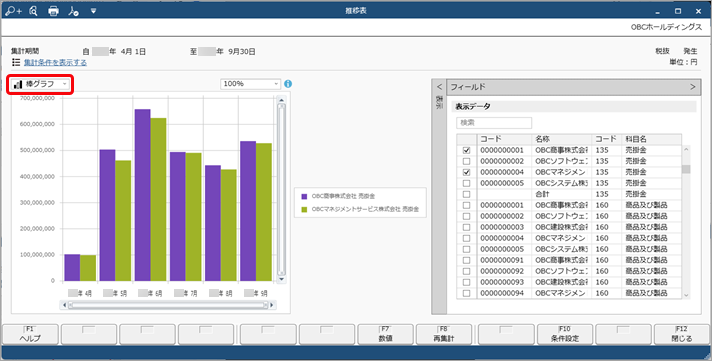Check 0000000002 OBCソフトウェア 商品及び製品 row
712x361 pixels.
pos(466,216)
